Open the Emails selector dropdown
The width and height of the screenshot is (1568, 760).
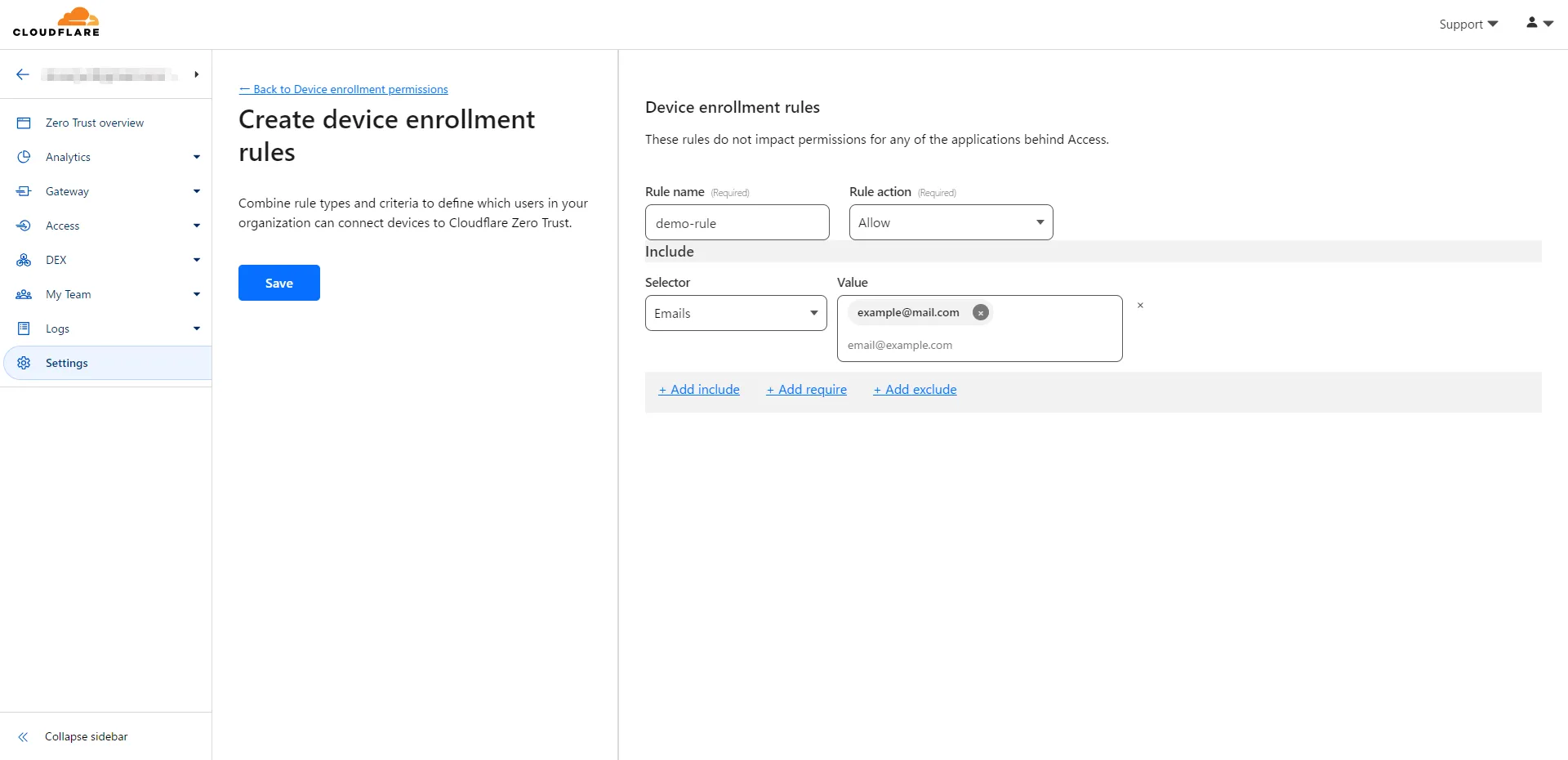736,313
